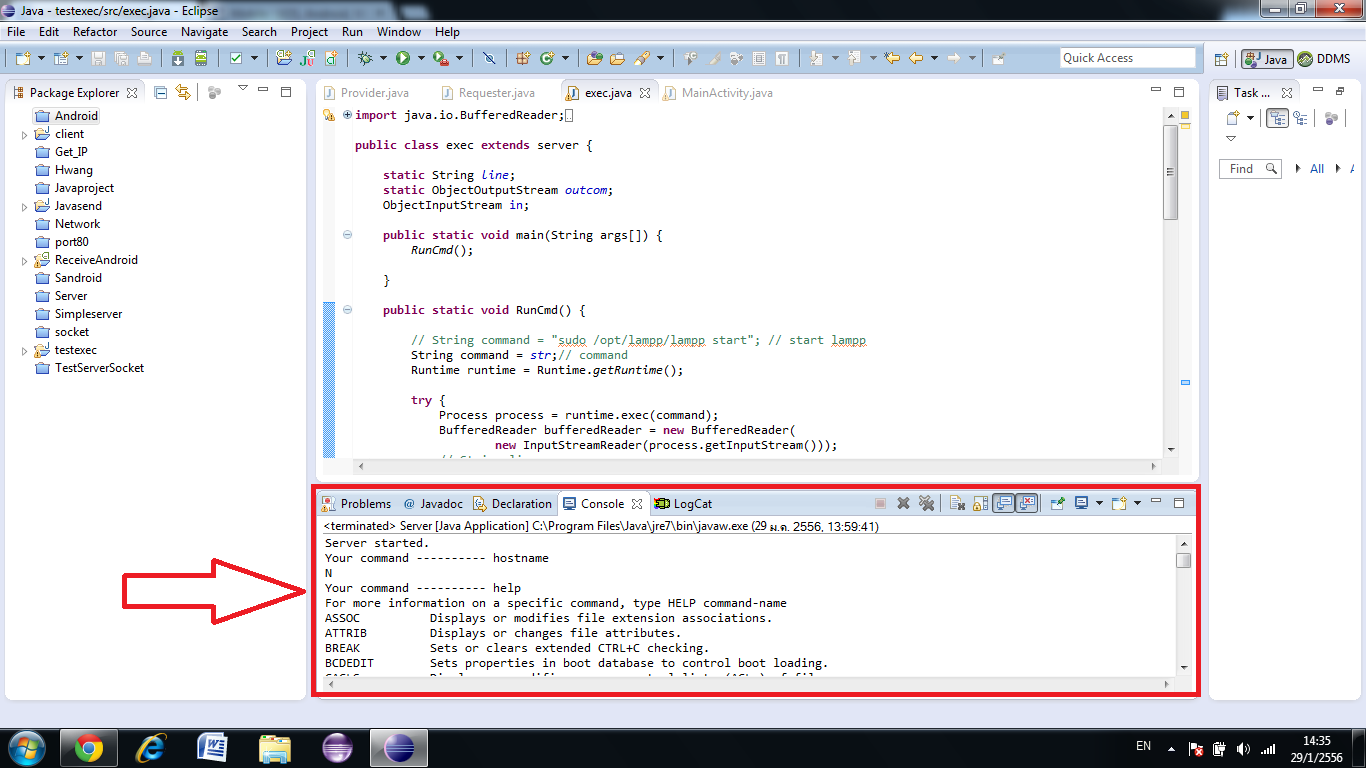Screen dimensions: 1366x768
Task: Click the Last Edit Location arrow icon
Action: point(892,58)
